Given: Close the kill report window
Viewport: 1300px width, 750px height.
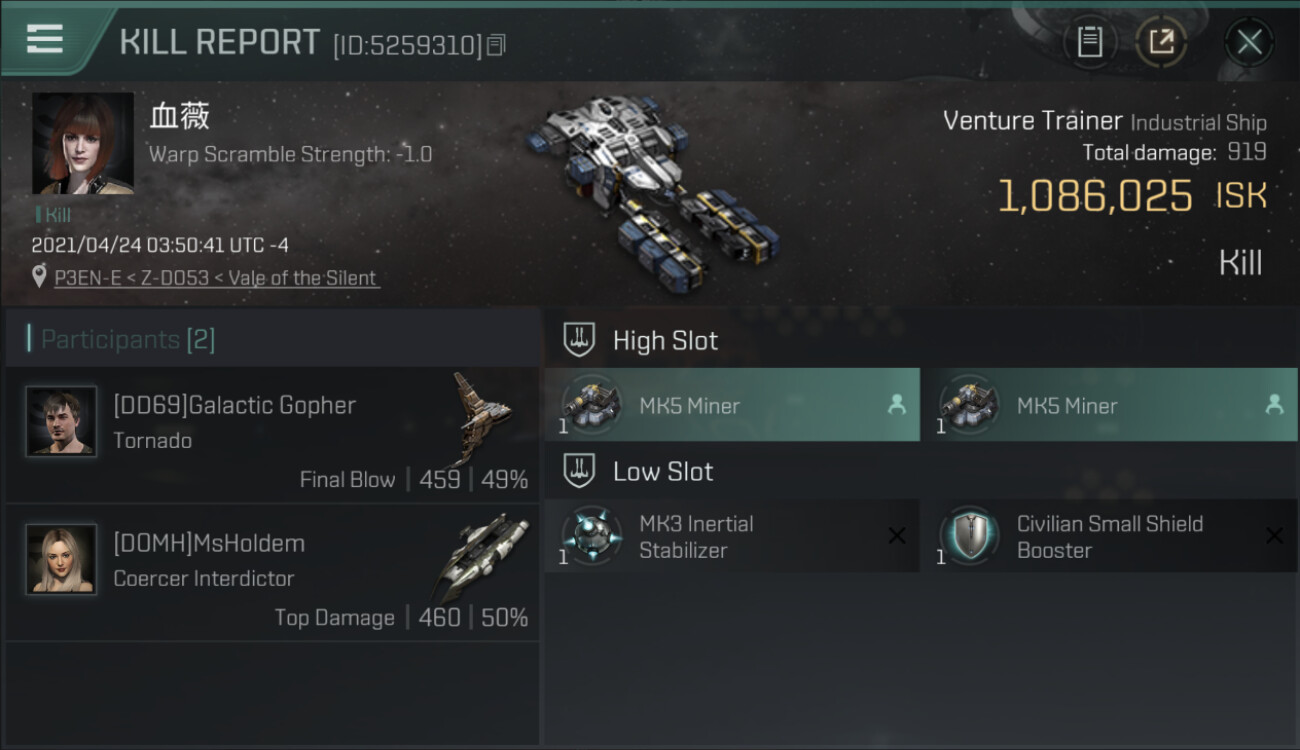Looking at the screenshot, I should pos(1249,42).
